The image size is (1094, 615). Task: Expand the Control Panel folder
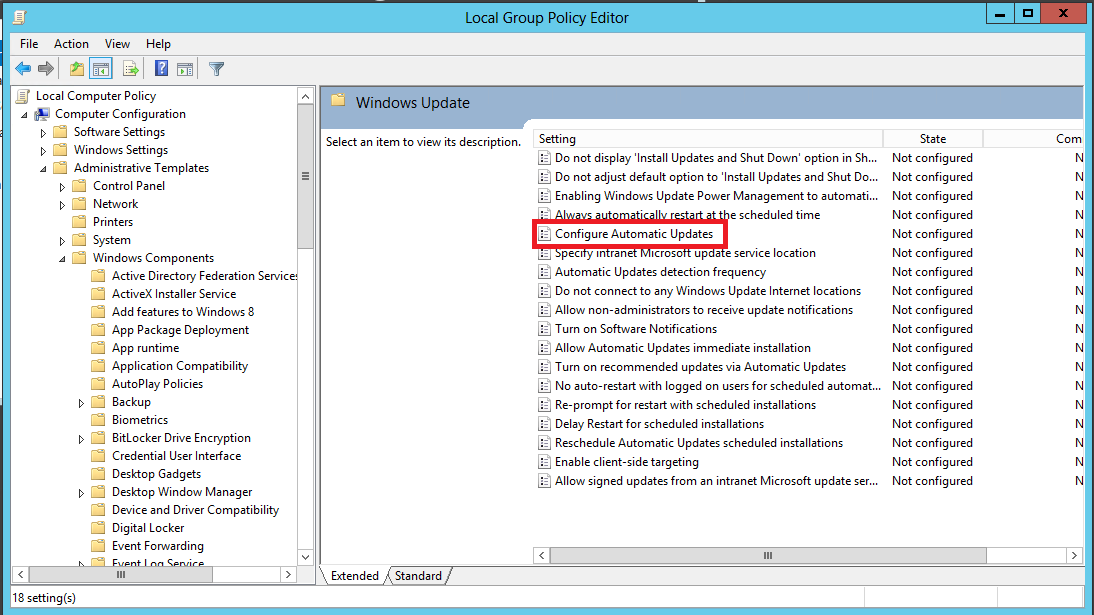(x=62, y=186)
